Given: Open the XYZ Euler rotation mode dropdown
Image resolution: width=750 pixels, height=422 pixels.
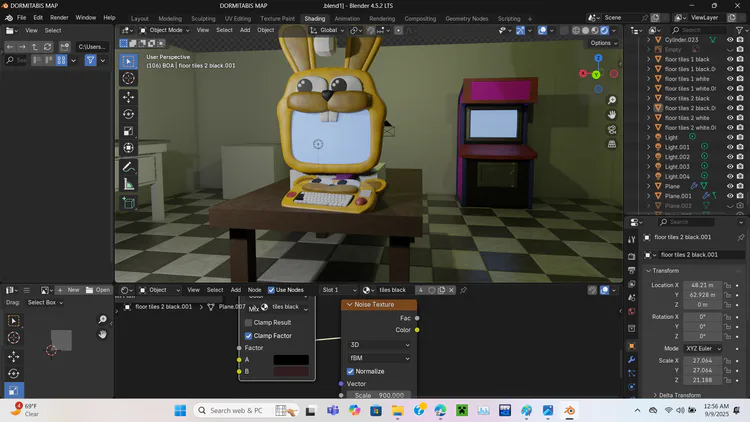Looking at the screenshot, I should [702, 348].
